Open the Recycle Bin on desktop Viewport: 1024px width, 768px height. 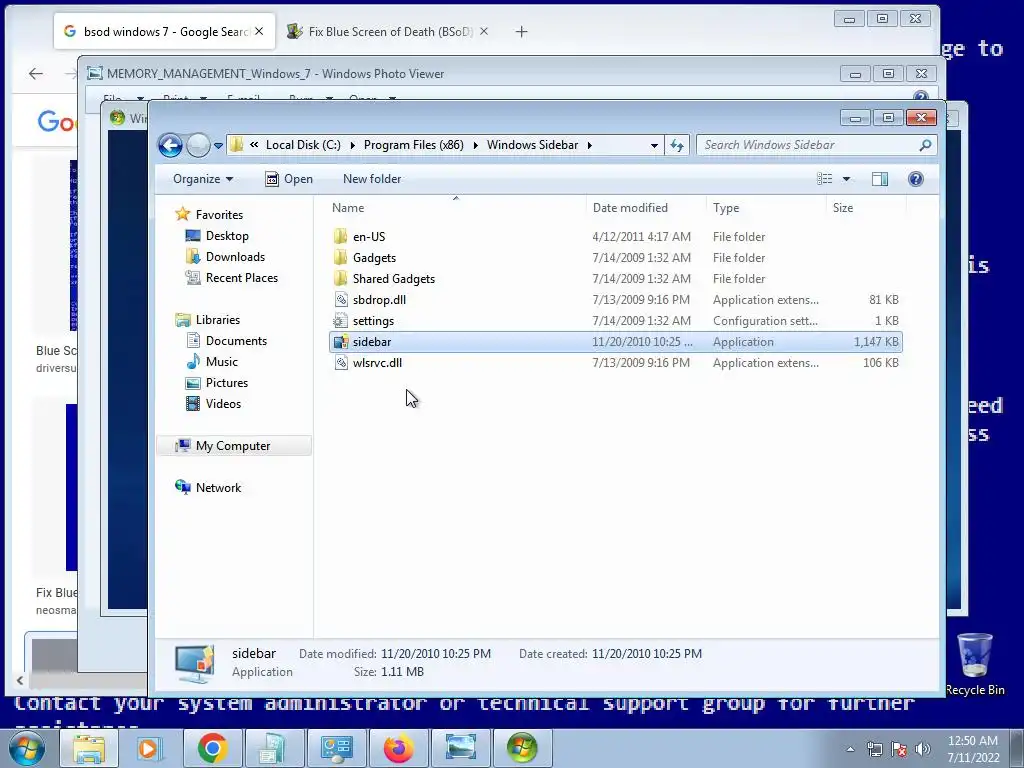coord(975,664)
